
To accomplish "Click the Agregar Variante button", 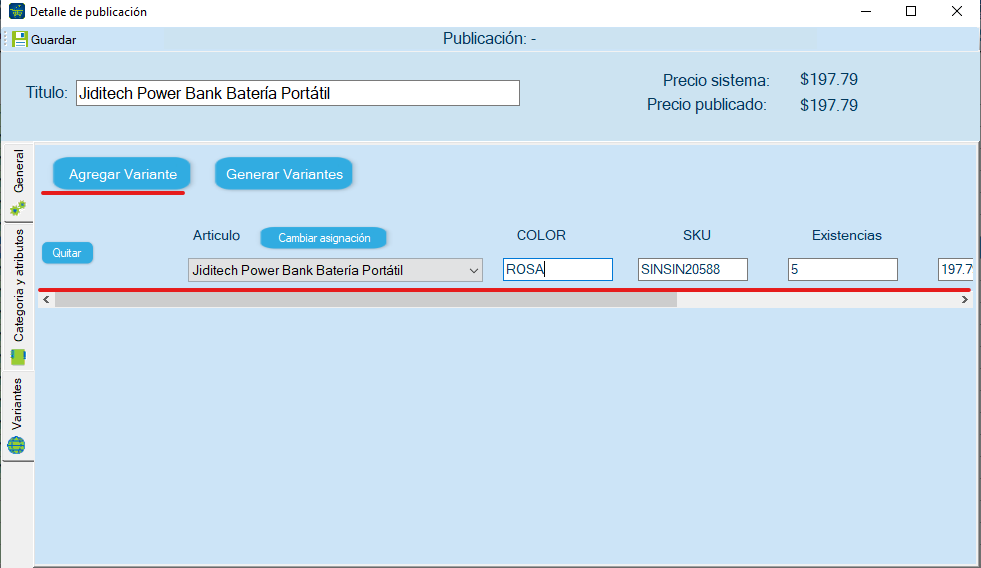I will (x=122, y=174).
